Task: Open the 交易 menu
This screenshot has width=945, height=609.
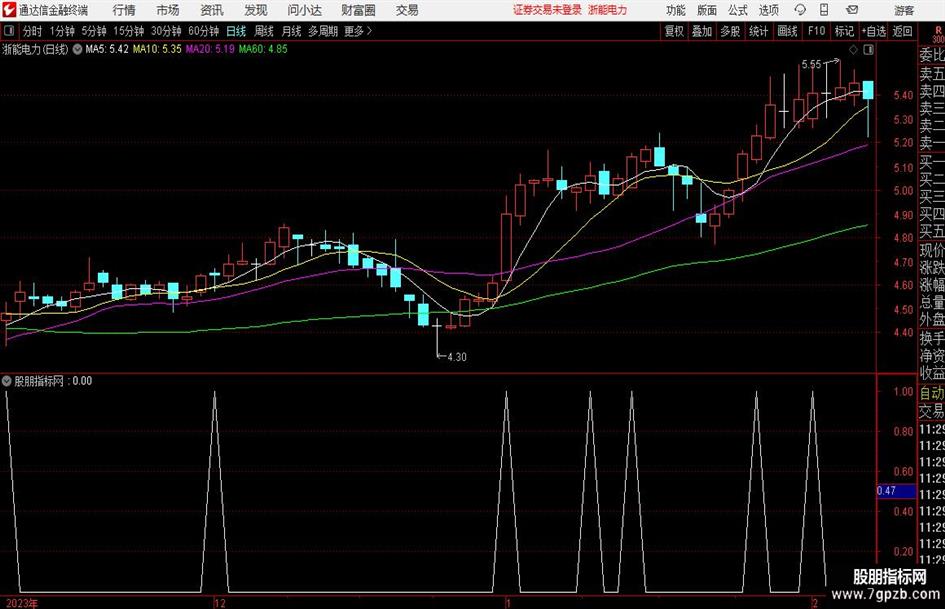Action: (x=407, y=10)
